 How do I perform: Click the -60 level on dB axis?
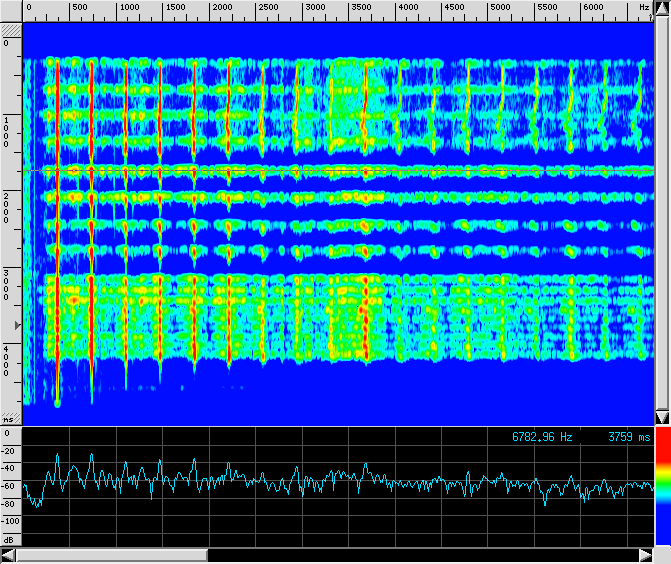tap(10, 486)
